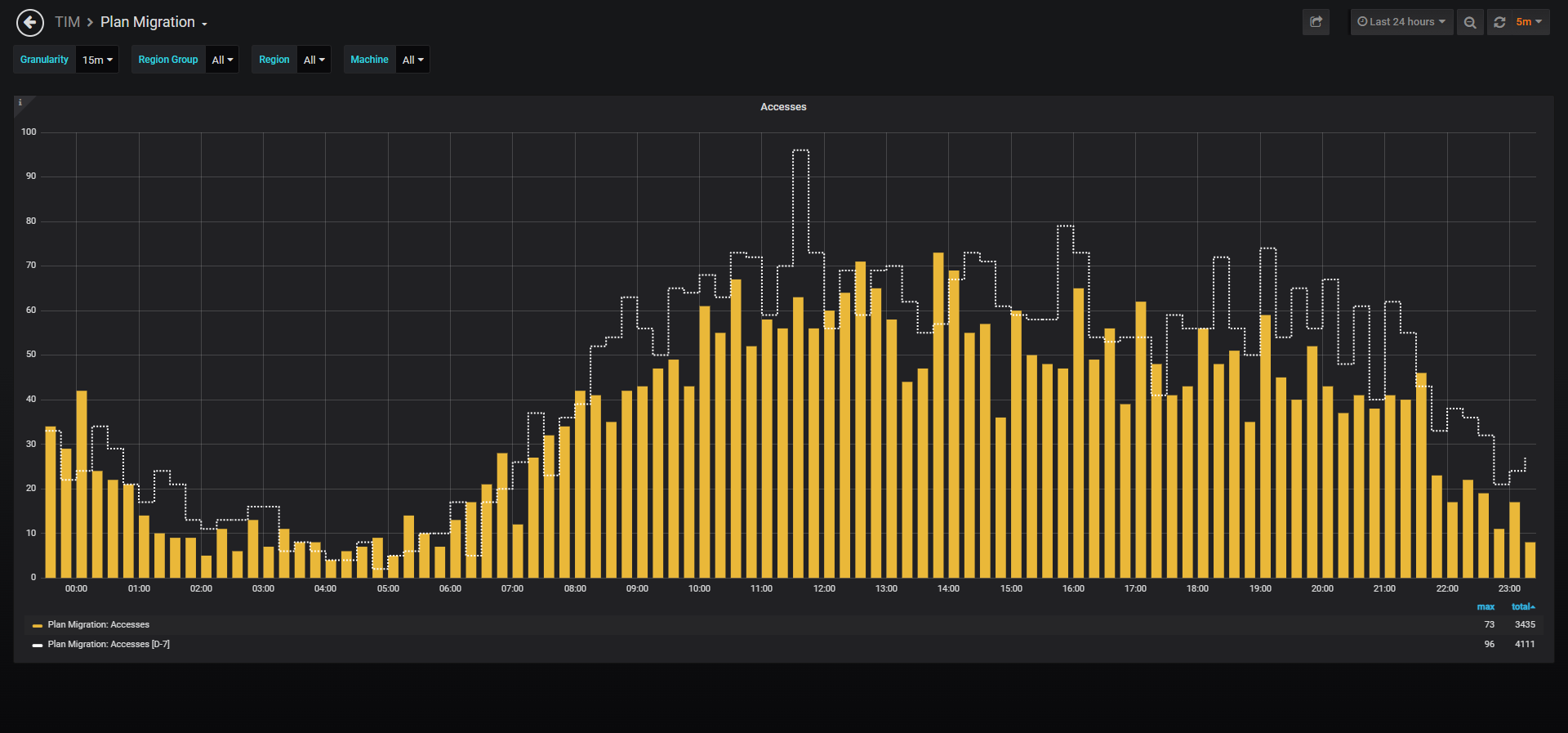Image resolution: width=1568 pixels, height=733 pixels.
Task: Click the Region Group variable label
Action: [168, 60]
